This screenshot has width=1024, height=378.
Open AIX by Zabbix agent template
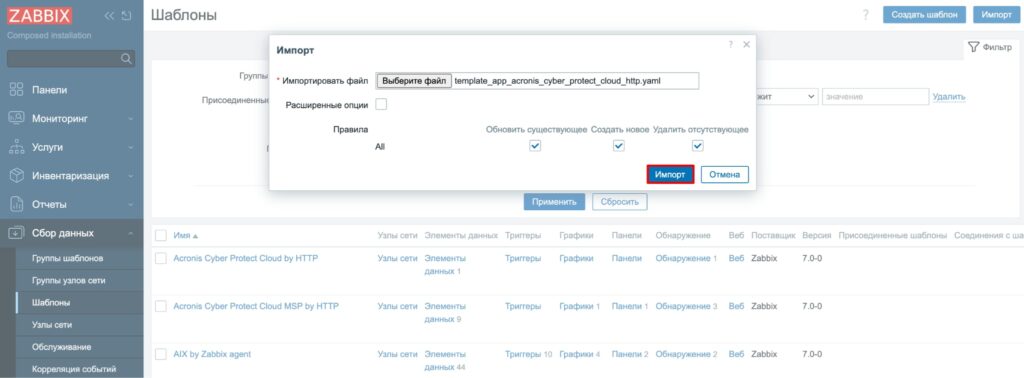point(212,354)
